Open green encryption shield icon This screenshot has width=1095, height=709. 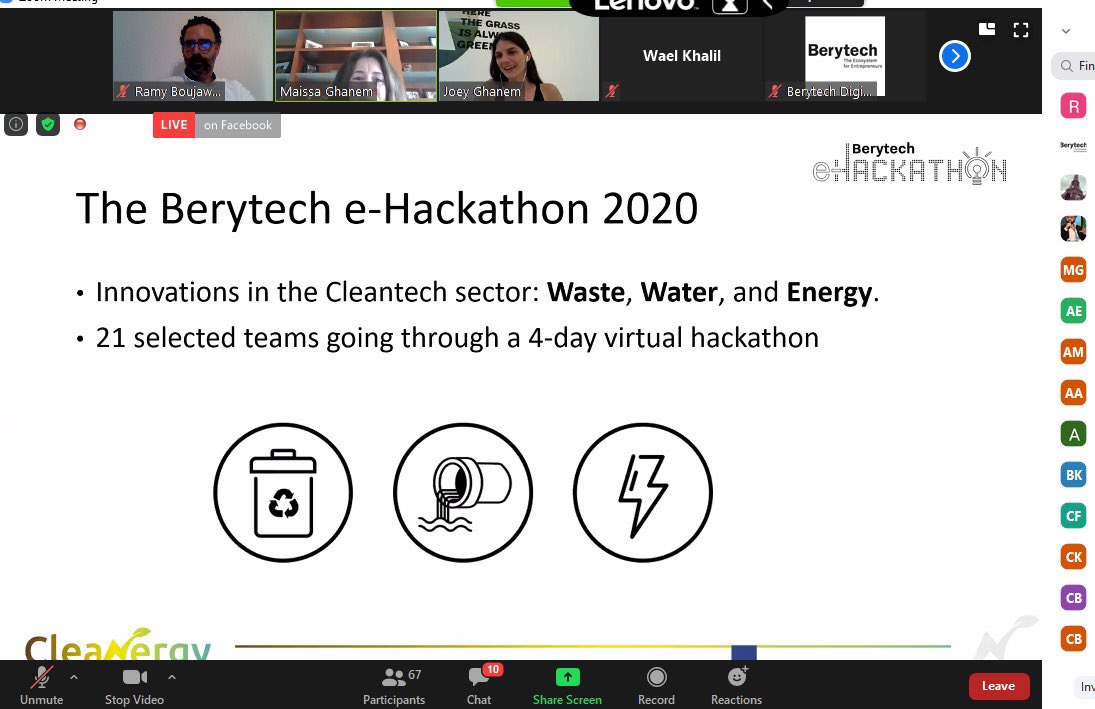(47, 124)
